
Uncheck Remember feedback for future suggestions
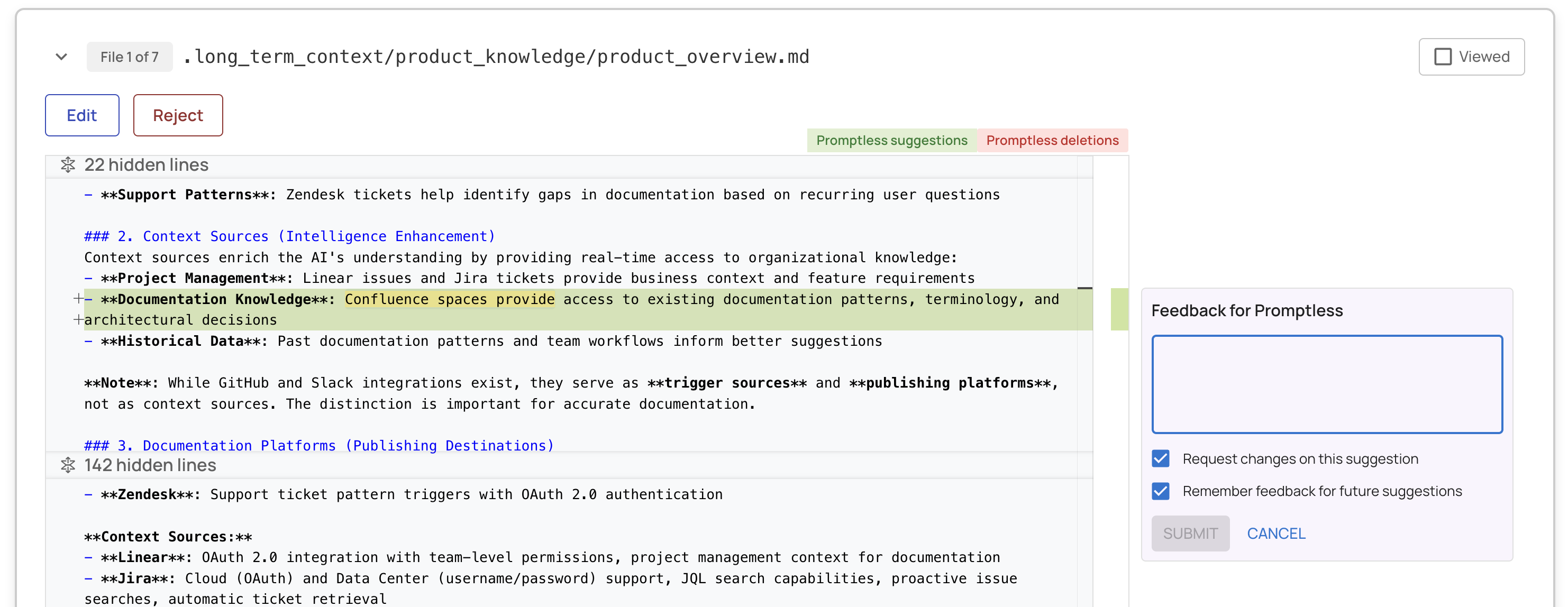[1160, 491]
